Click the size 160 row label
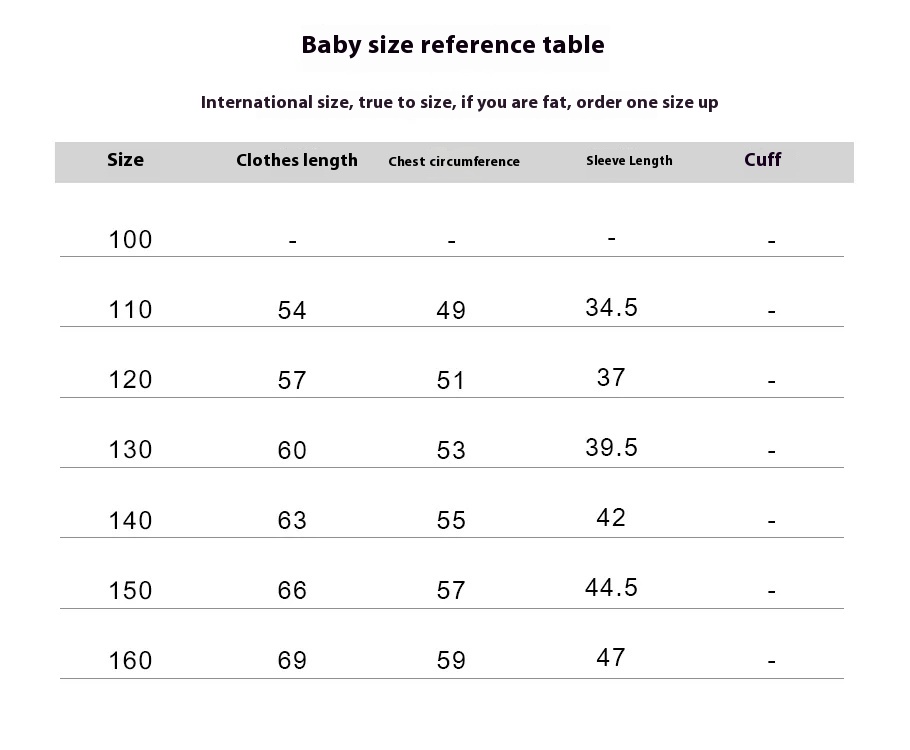Image resolution: width=910 pixels, height=750 pixels. pyautogui.click(x=131, y=661)
